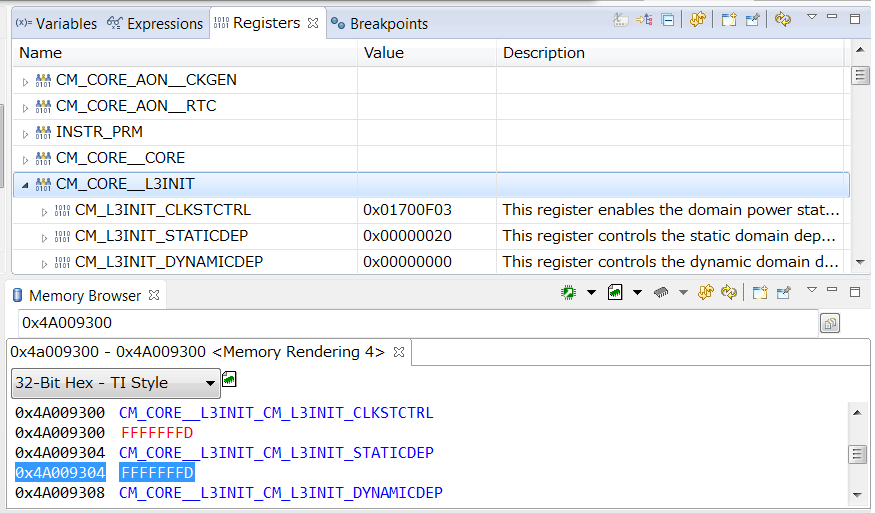875x513 pixels.
Task: Open the 32-Bit Hex - TI Style dropdown
Action: 116,382
